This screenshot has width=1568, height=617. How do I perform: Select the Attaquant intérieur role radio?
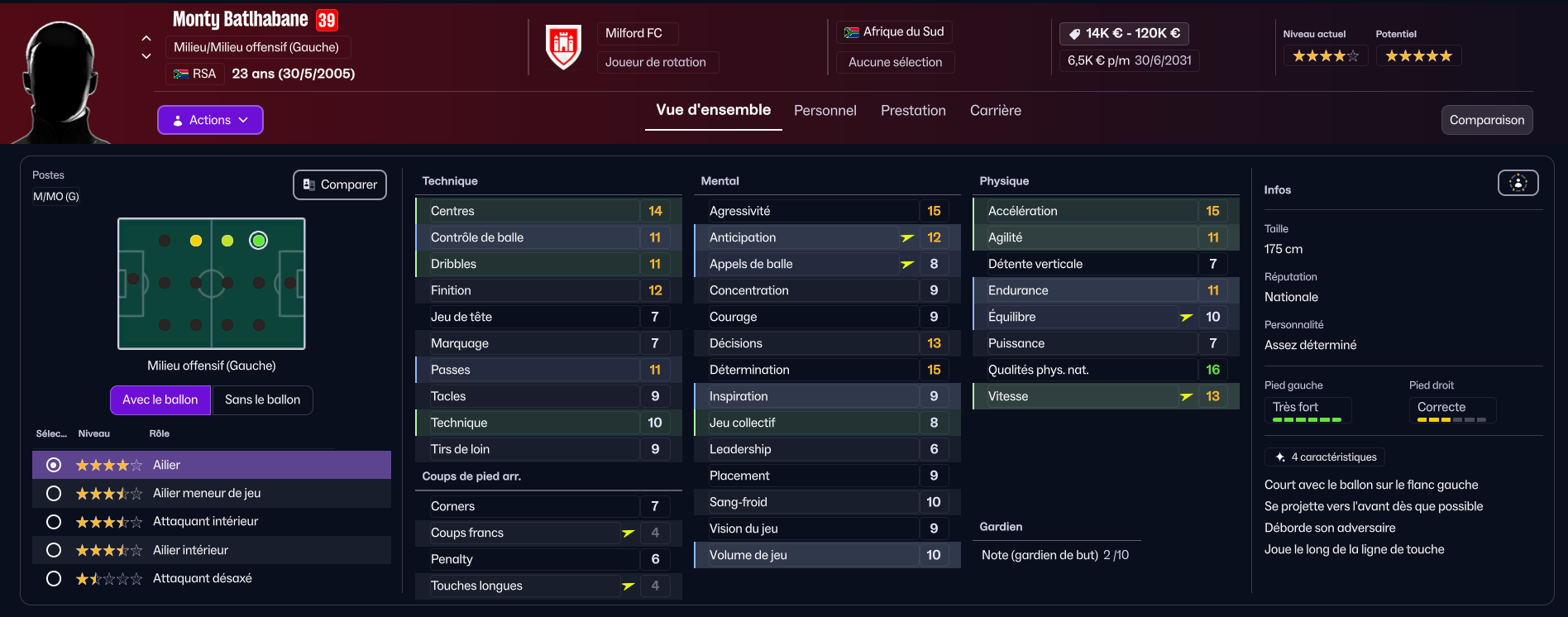54,522
